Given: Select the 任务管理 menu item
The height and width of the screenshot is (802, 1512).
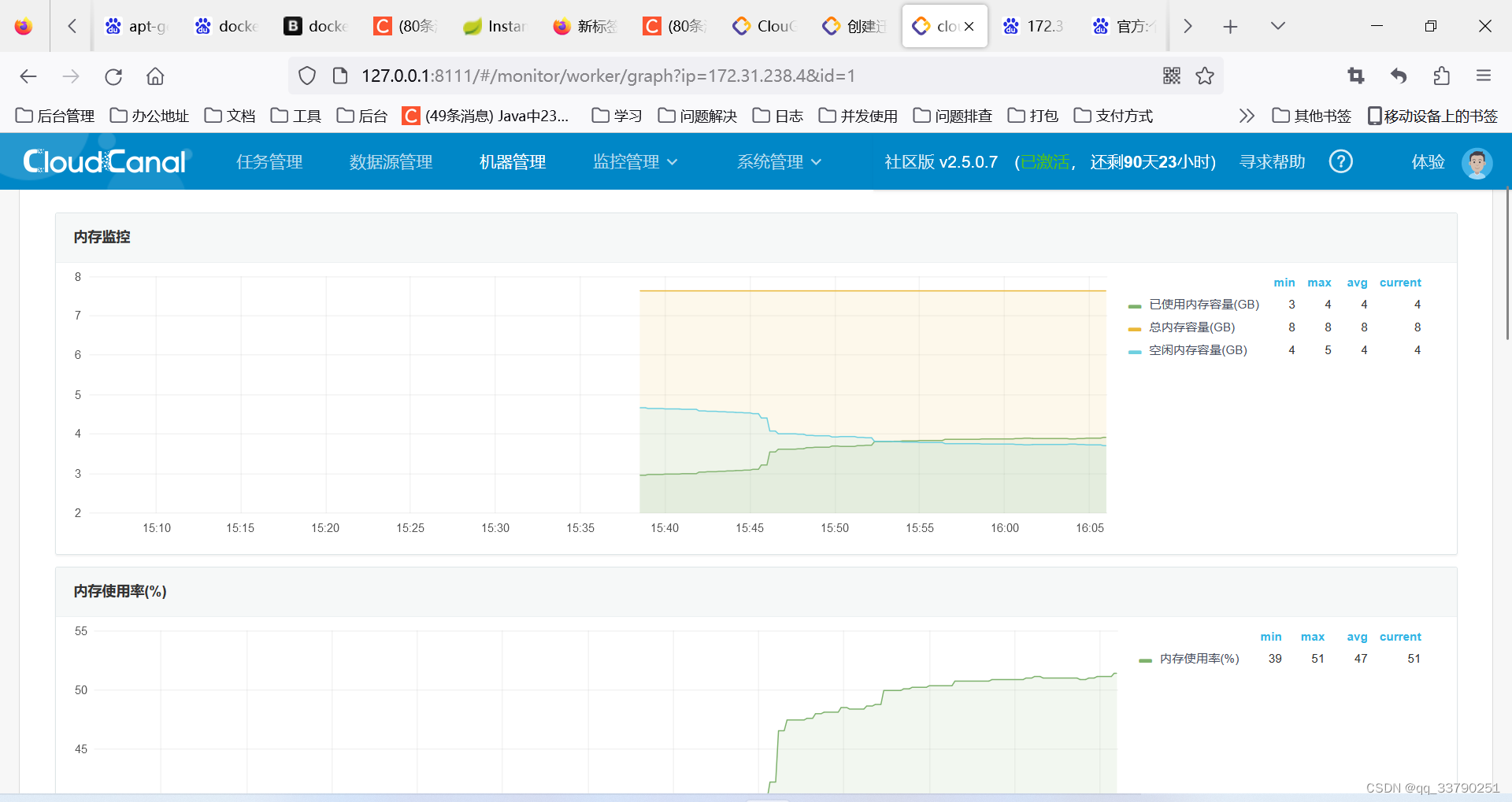Looking at the screenshot, I should click(x=269, y=161).
